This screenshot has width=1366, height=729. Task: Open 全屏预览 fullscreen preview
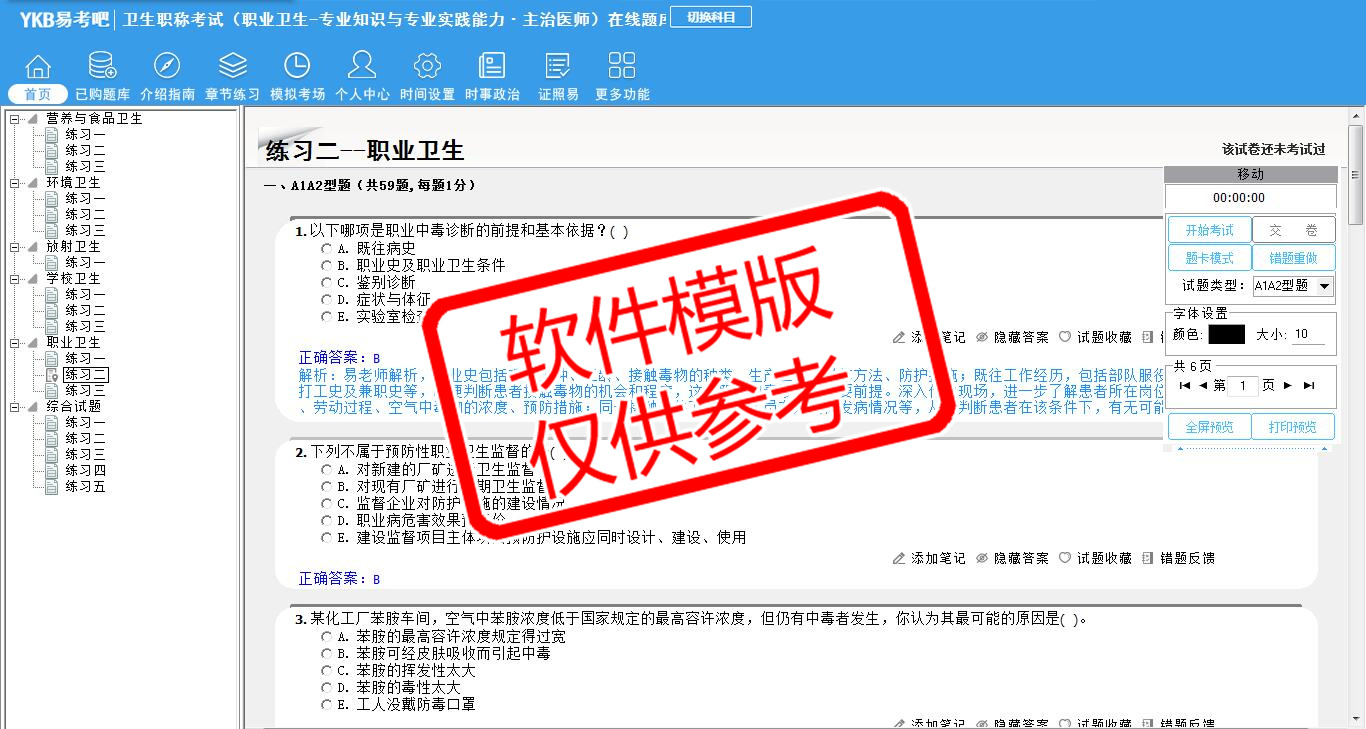click(1209, 427)
